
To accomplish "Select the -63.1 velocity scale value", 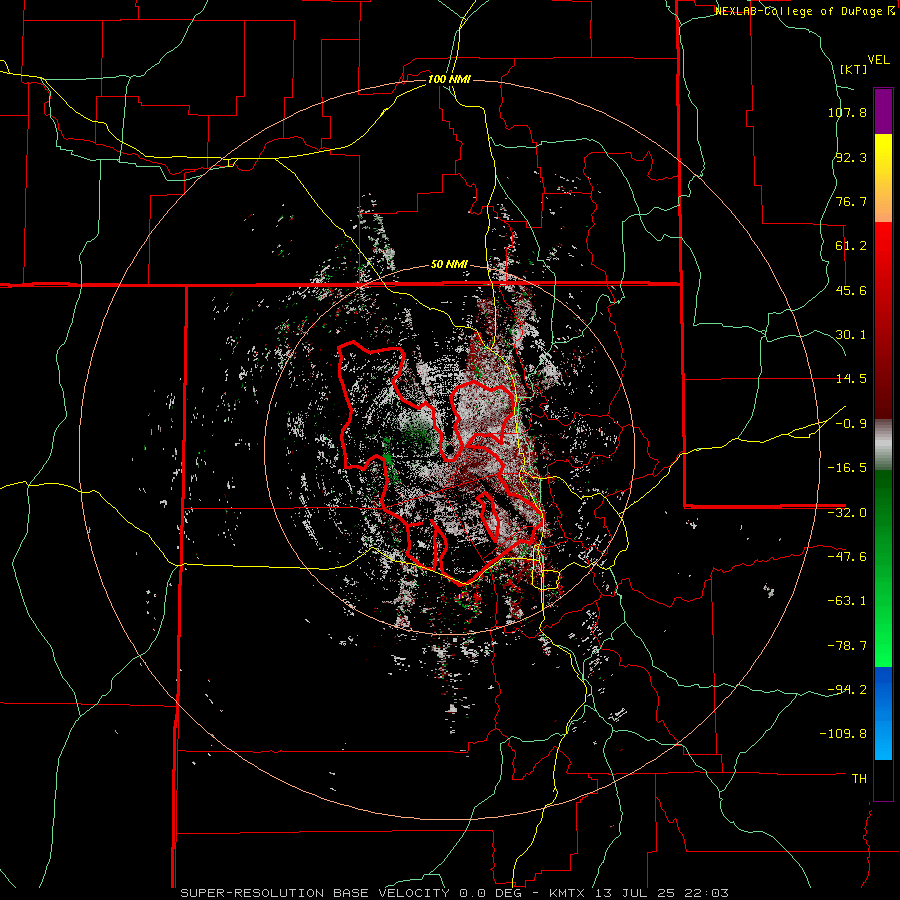I will pos(847,601).
